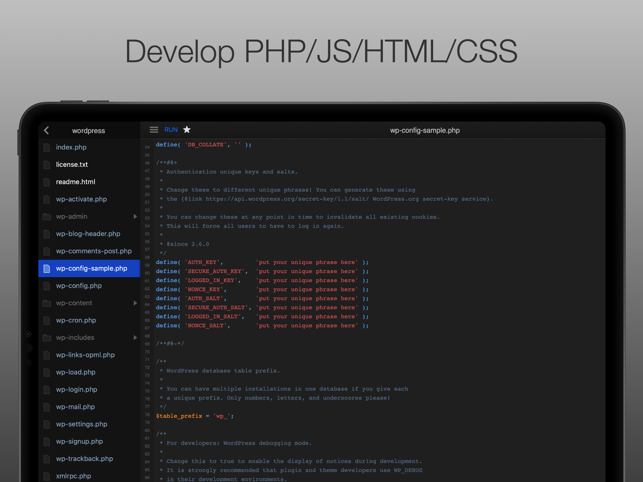Go back from the wordpress folder
This screenshot has height=482, width=643.
[46, 130]
